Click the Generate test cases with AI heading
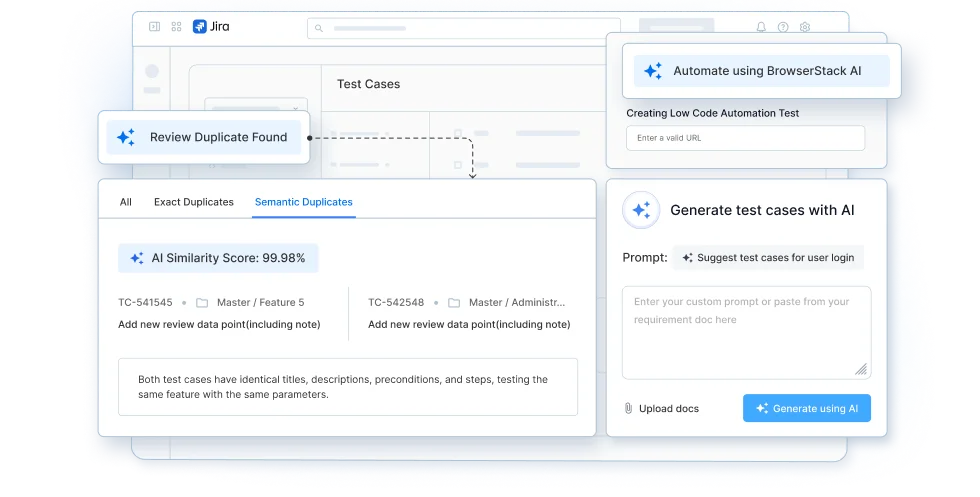Screen dimensions: 980x497 pyautogui.click(x=762, y=210)
